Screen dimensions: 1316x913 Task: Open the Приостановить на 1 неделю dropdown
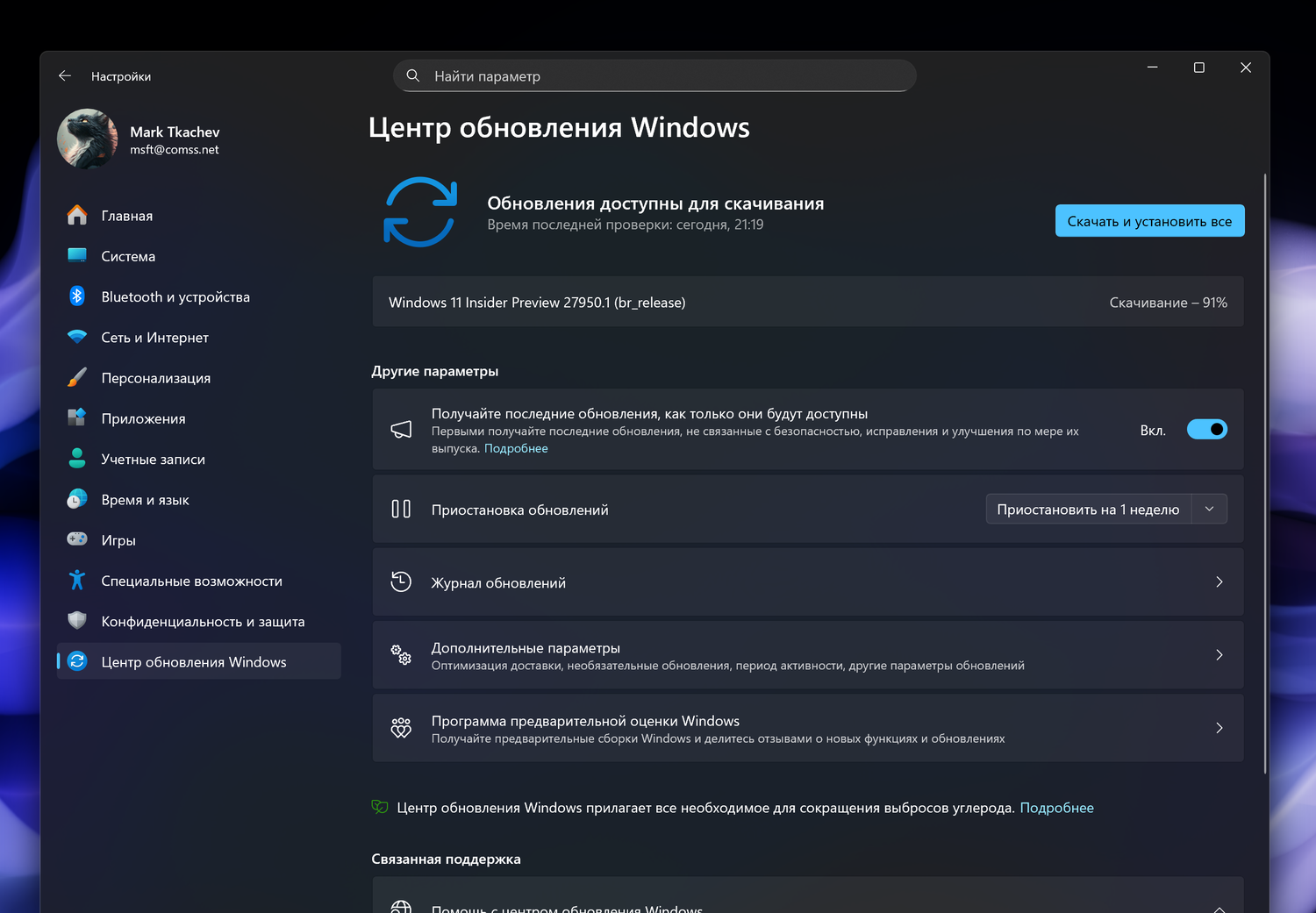click(1209, 509)
